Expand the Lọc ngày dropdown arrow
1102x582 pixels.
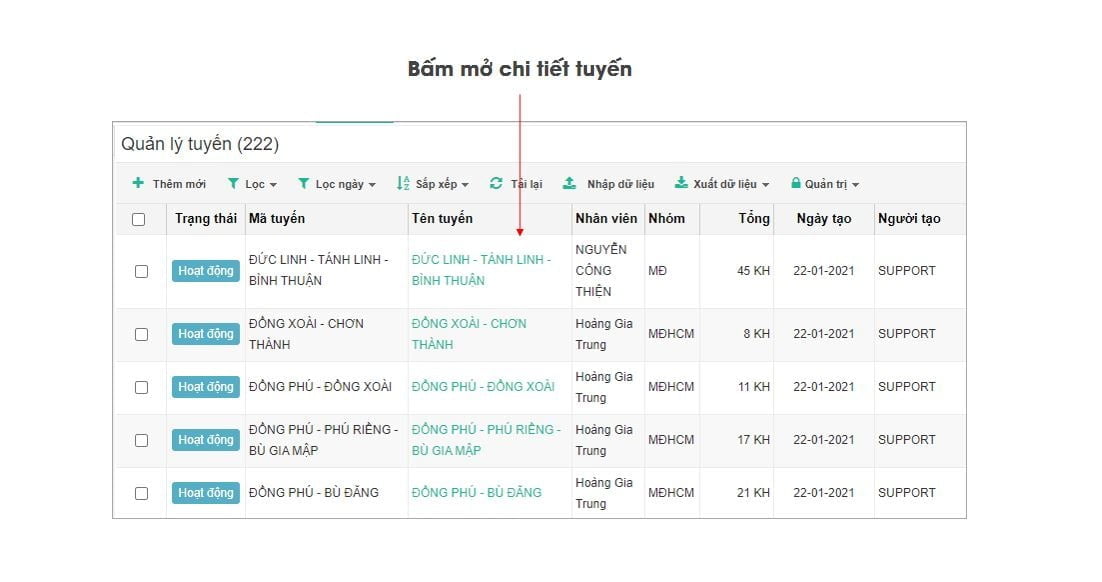372,185
